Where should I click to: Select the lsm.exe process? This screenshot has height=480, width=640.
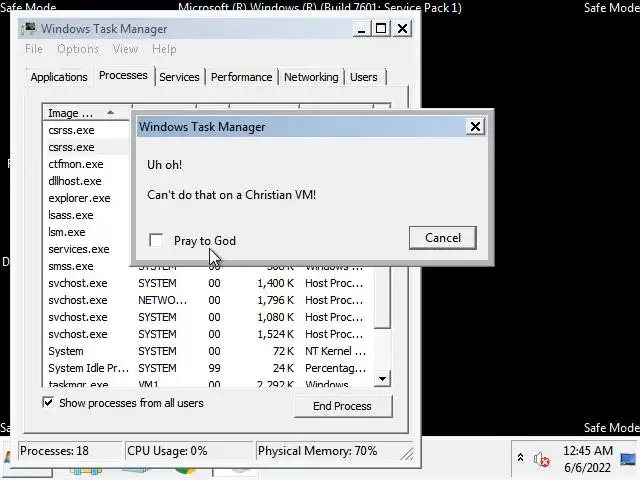click(67, 232)
